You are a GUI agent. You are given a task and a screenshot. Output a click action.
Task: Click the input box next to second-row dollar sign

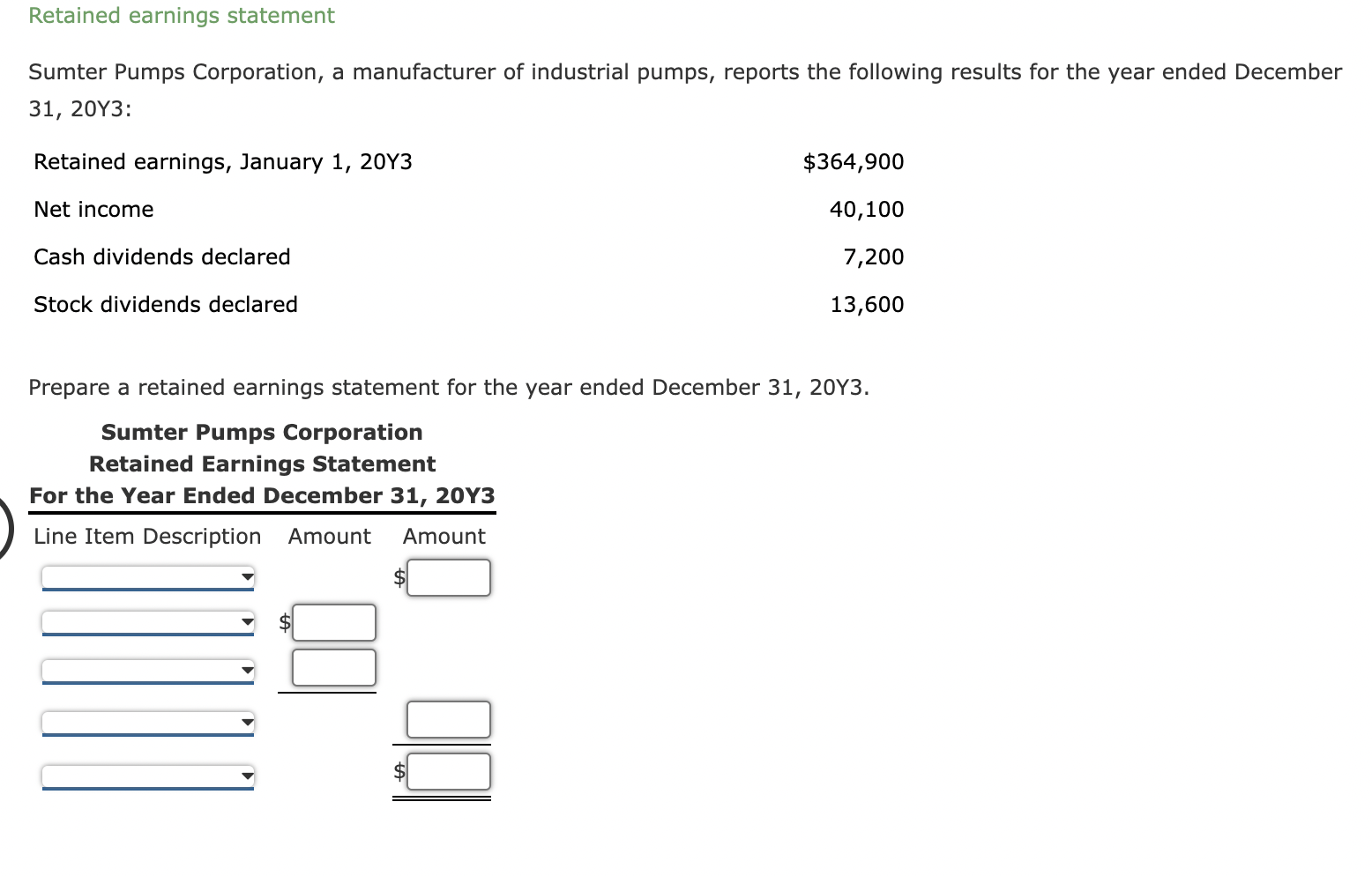coord(333,622)
